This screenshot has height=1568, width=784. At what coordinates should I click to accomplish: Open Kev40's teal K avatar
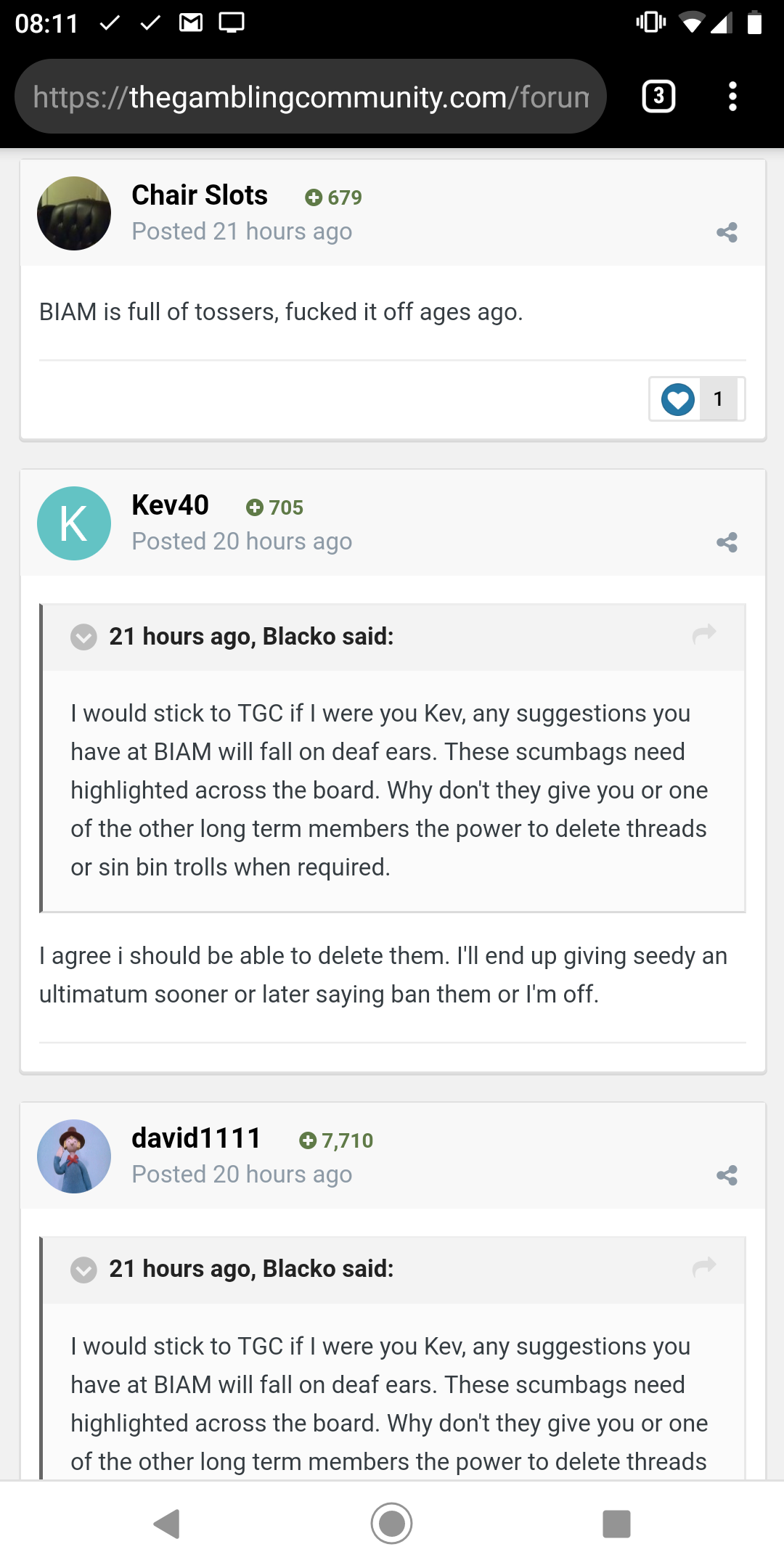(x=74, y=523)
